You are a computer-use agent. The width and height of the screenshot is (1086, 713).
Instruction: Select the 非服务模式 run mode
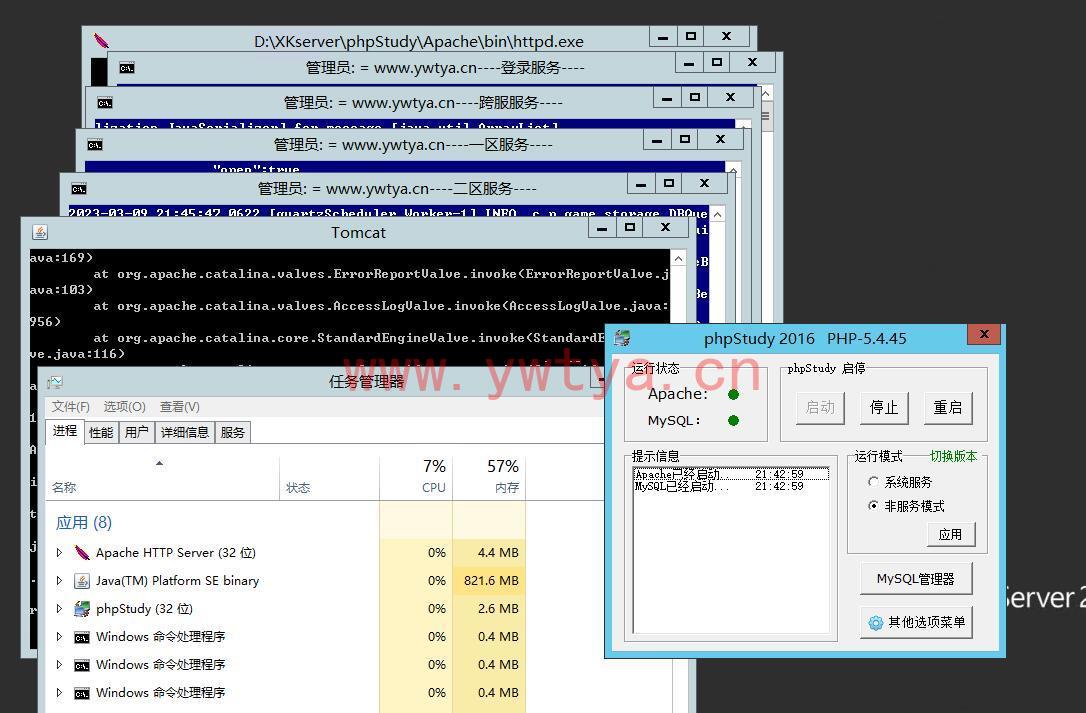[873, 506]
